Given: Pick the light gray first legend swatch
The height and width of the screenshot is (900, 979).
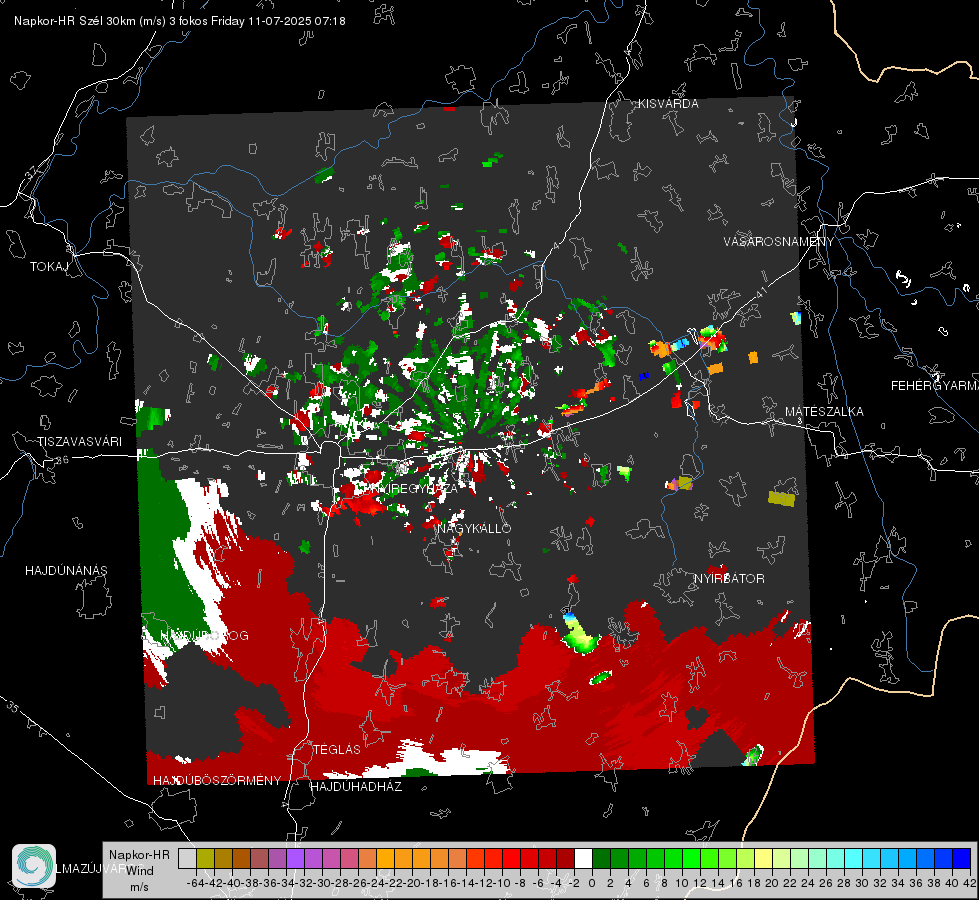Looking at the screenshot, I should point(187,858).
